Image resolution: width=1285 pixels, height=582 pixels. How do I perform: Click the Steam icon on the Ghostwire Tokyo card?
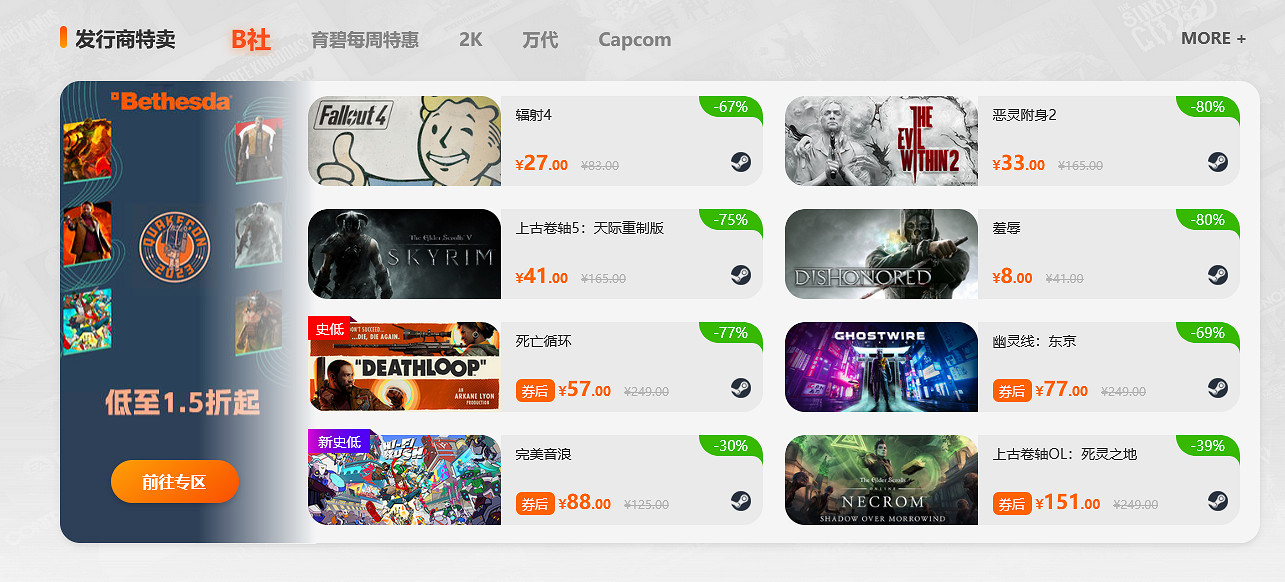click(1217, 388)
